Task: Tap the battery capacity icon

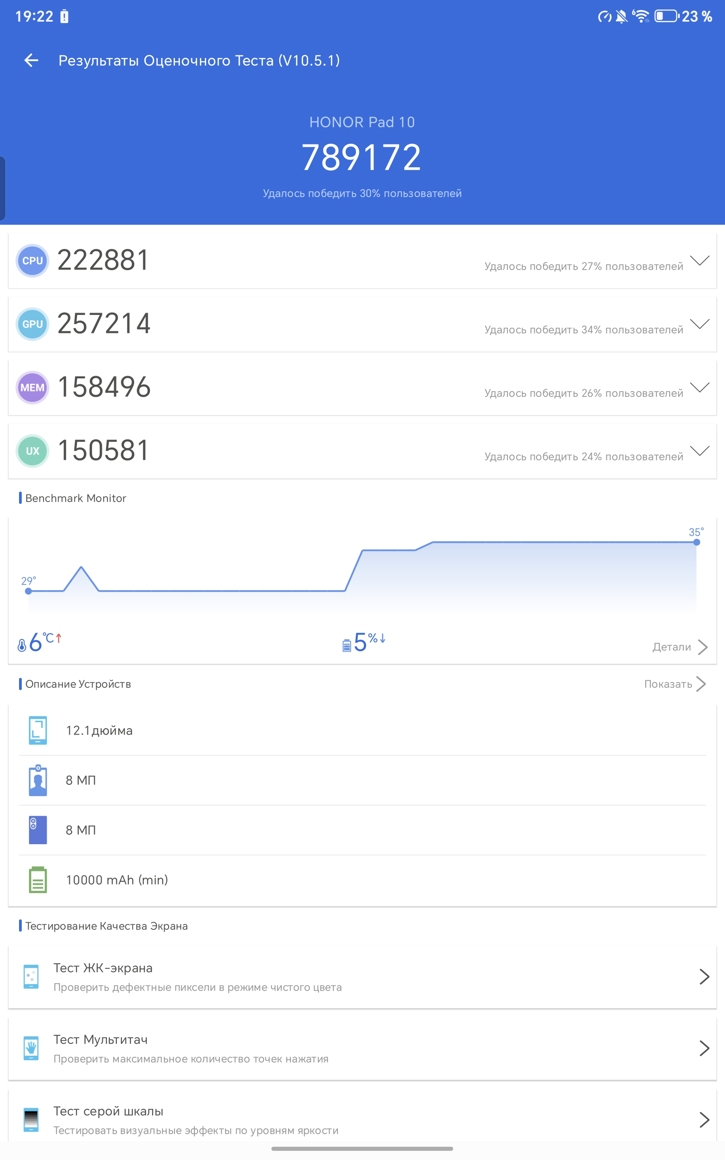Action: (x=38, y=880)
